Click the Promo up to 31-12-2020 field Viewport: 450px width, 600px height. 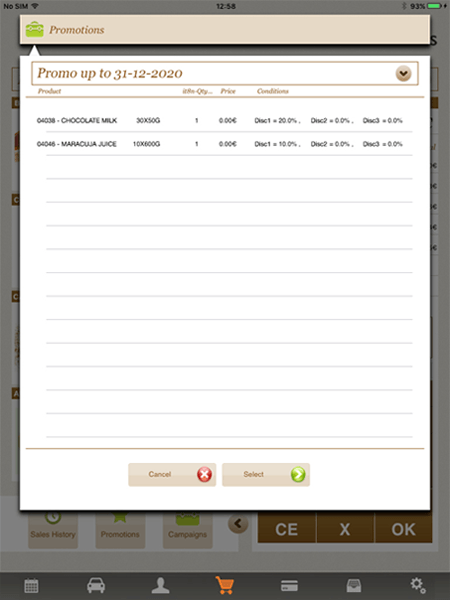(225, 73)
